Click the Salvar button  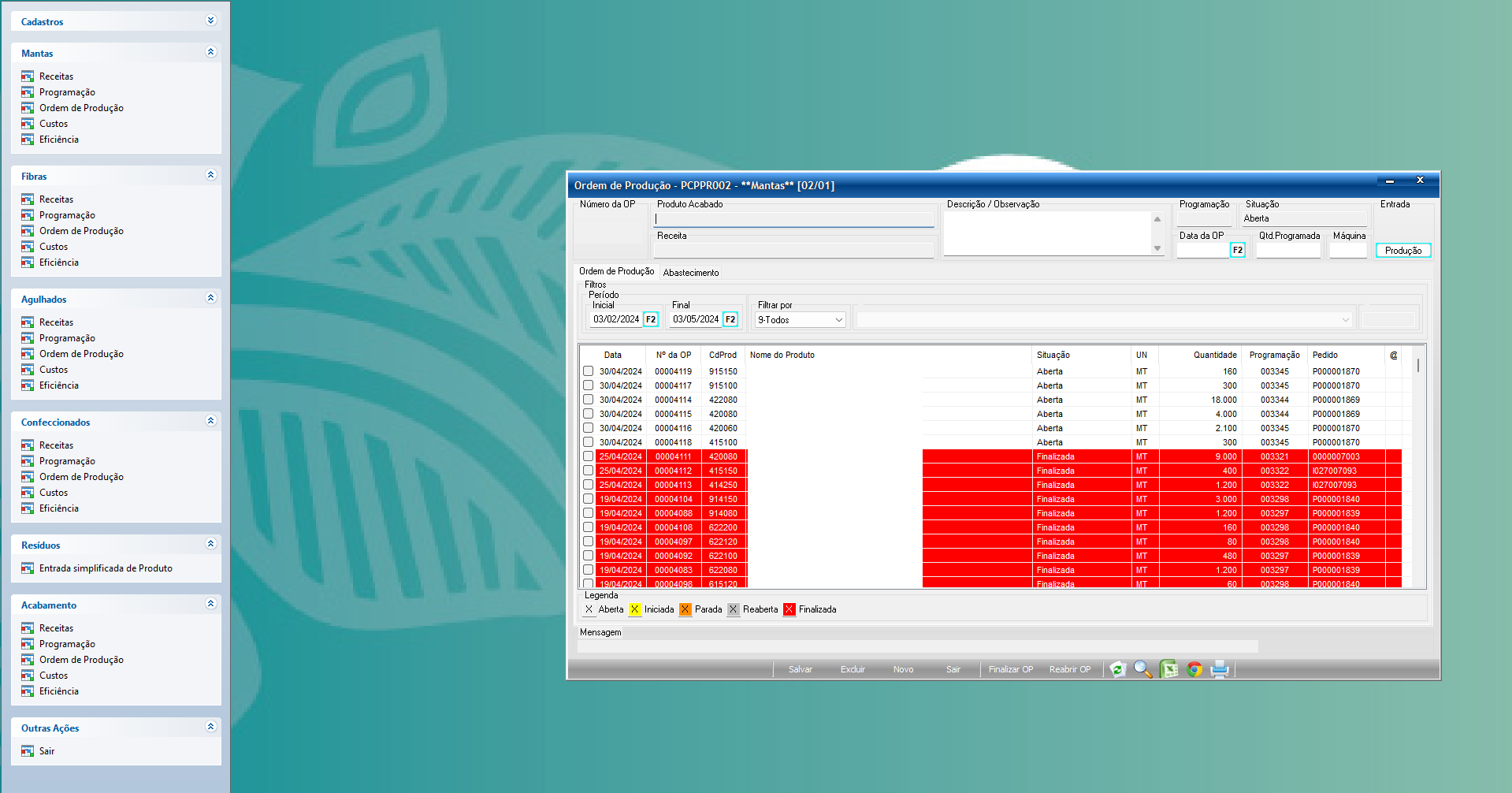(800, 669)
